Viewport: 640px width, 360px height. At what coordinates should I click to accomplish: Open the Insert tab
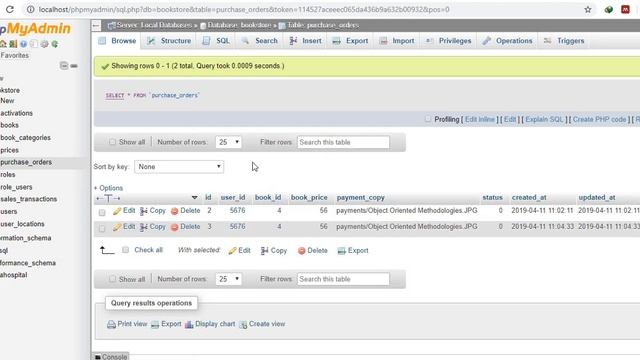click(x=305, y=41)
